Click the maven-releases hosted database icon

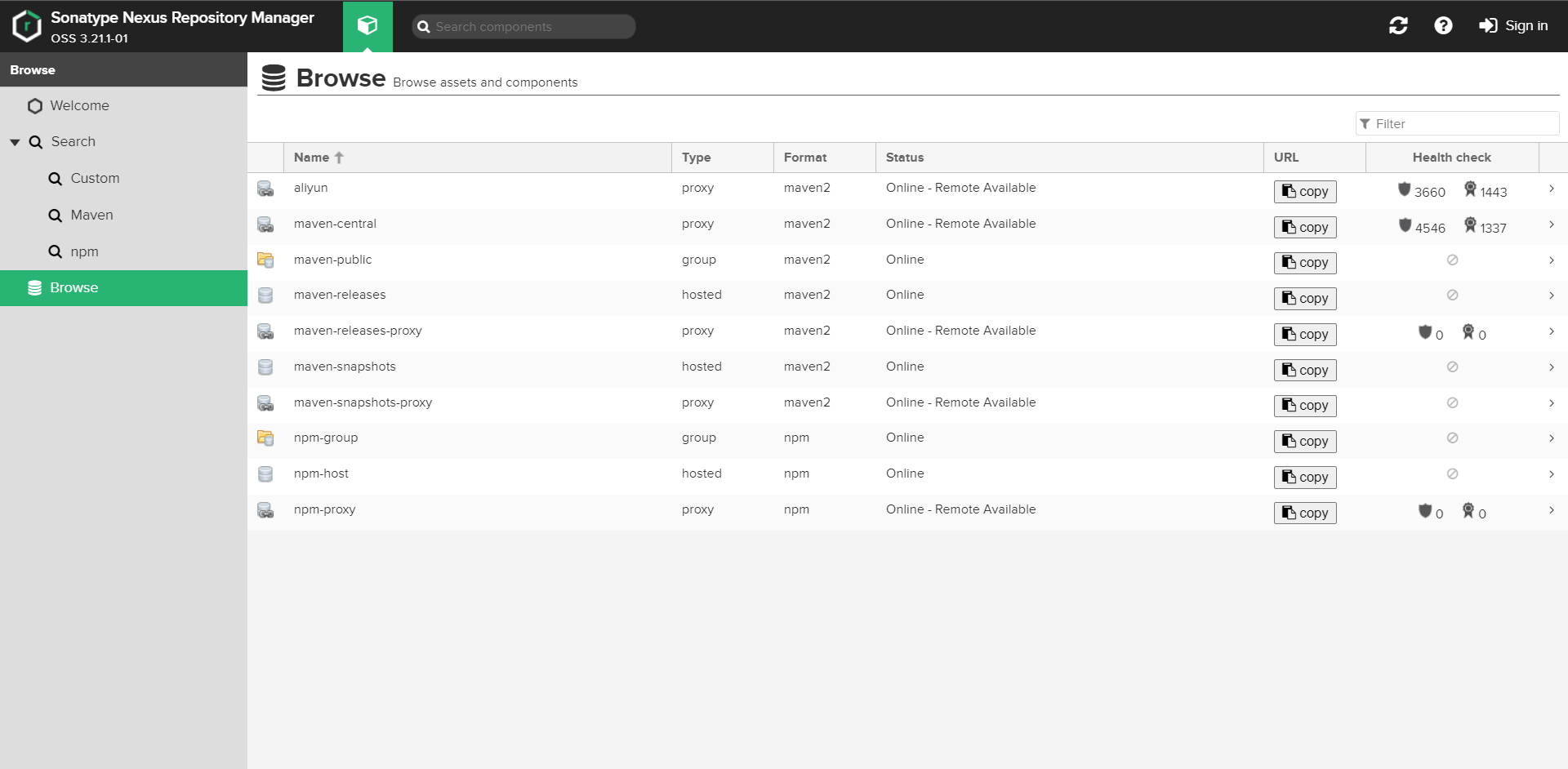pos(265,296)
